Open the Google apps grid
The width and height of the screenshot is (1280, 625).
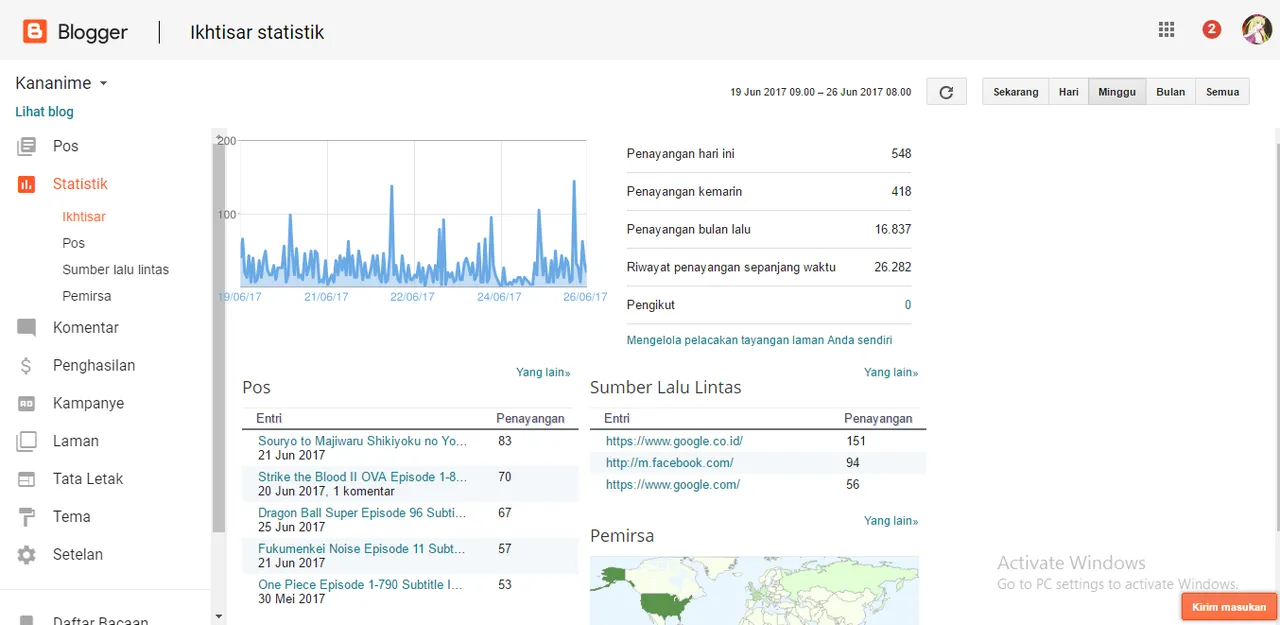coord(1166,30)
